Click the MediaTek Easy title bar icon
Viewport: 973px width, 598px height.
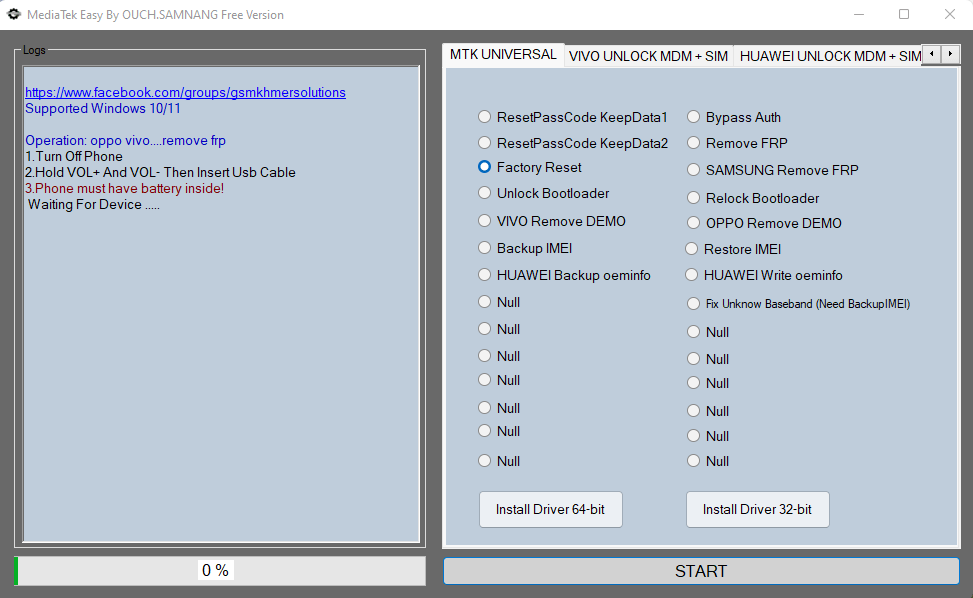(14, 14)
